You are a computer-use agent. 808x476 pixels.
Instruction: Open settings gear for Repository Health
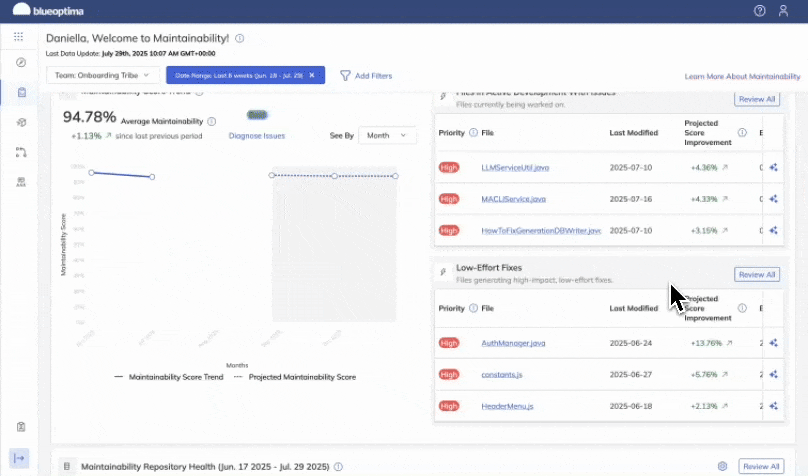tap(722, 466)
